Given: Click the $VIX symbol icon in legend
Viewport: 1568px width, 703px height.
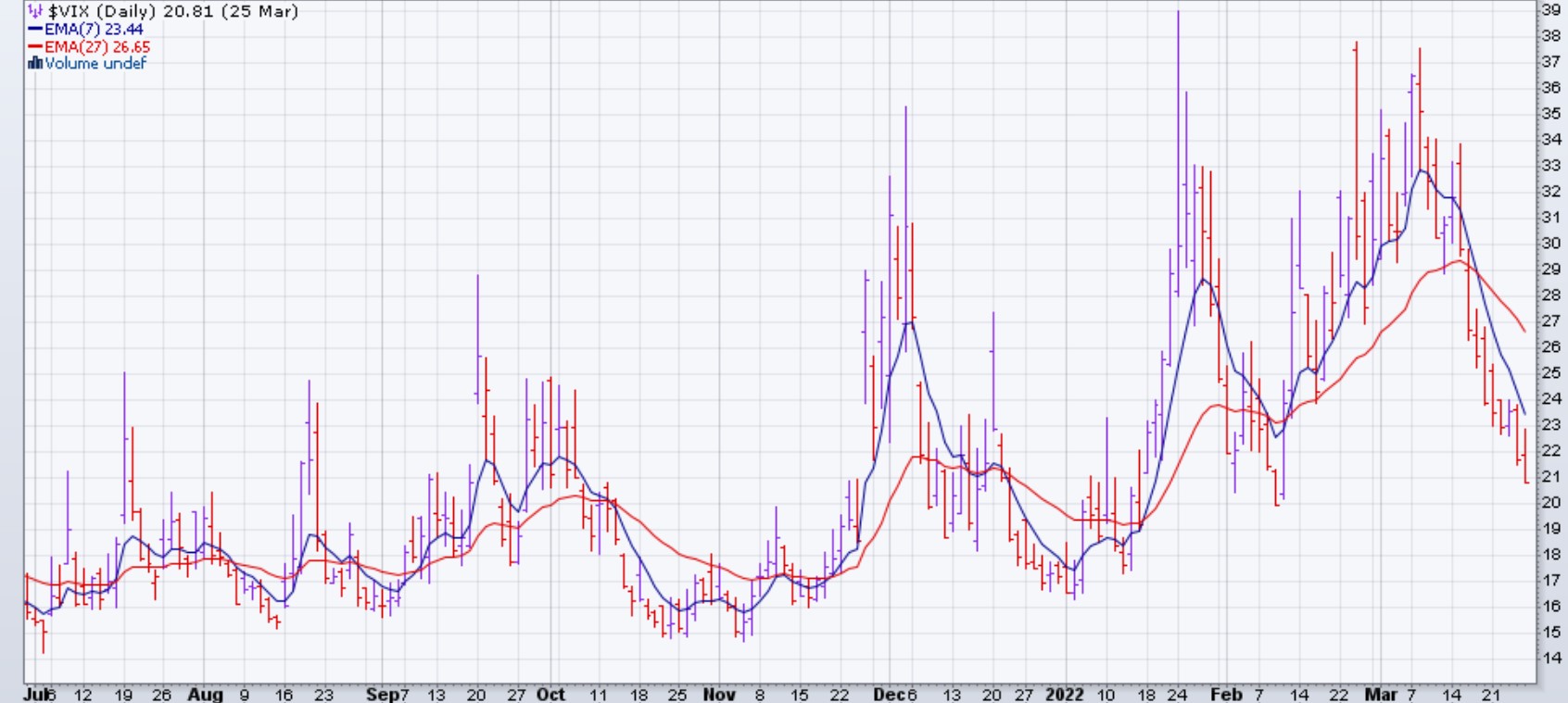Looking at the screenshot, I should (35, 12).
